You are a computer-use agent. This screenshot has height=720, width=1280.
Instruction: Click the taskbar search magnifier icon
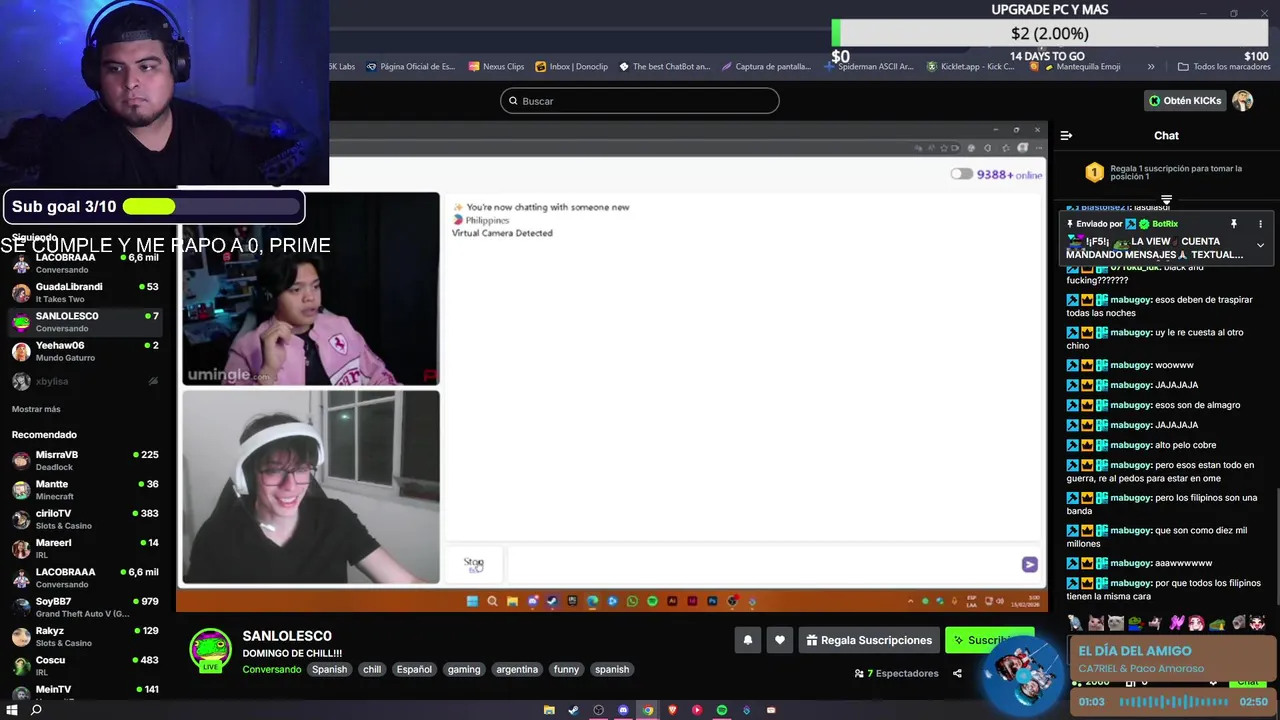click(36, 710)
